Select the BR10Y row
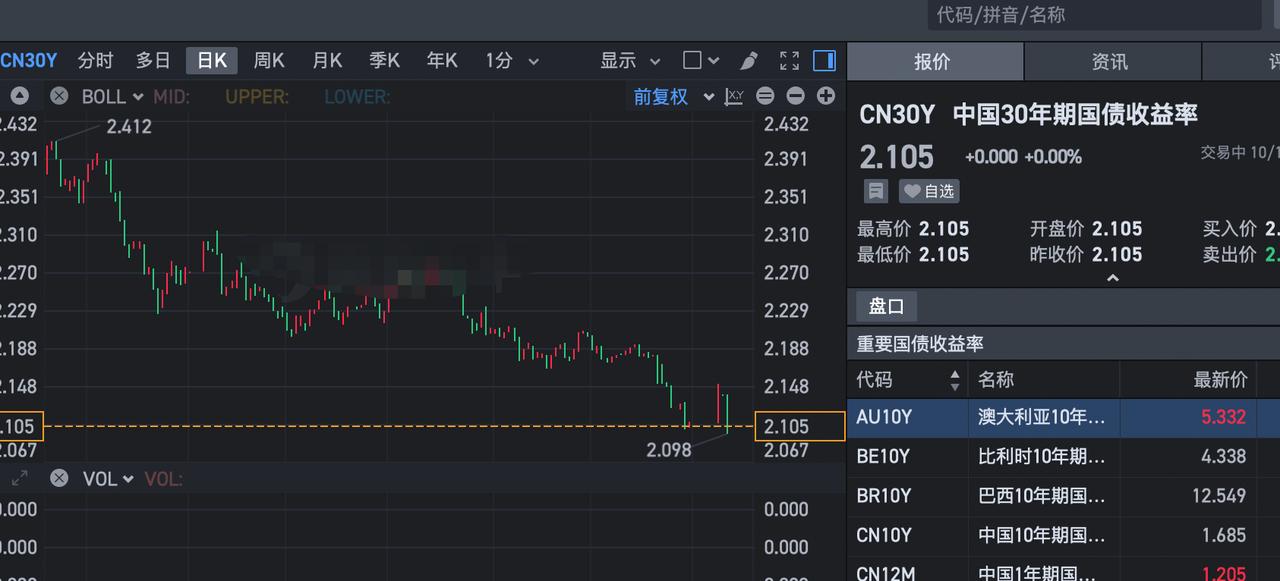Image resolution: width=1280 pixels, height=581 pixels. [1063, 495]
